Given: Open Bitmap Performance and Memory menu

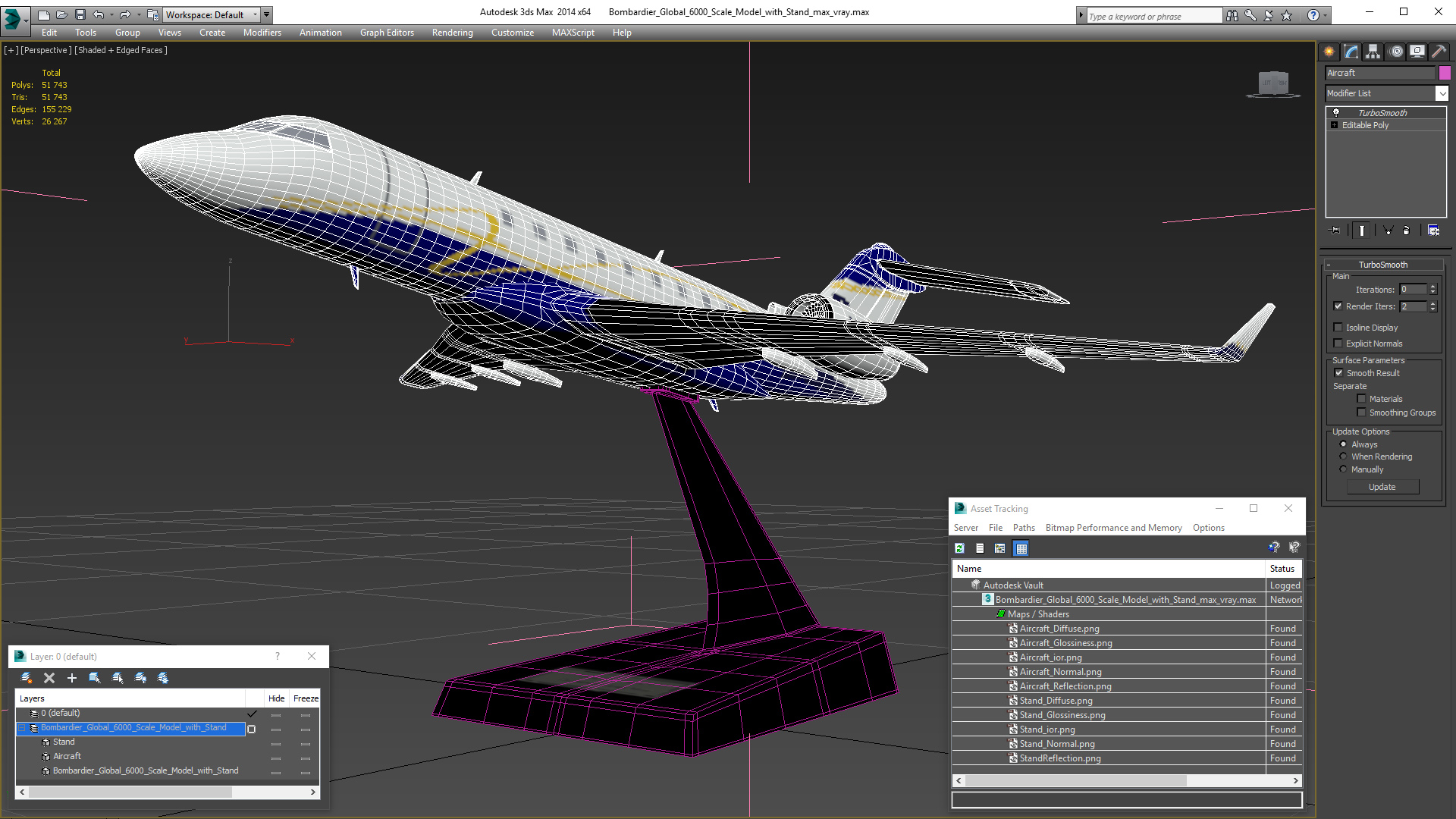Looking at the screenshot, I should (x=1113, y=528).
